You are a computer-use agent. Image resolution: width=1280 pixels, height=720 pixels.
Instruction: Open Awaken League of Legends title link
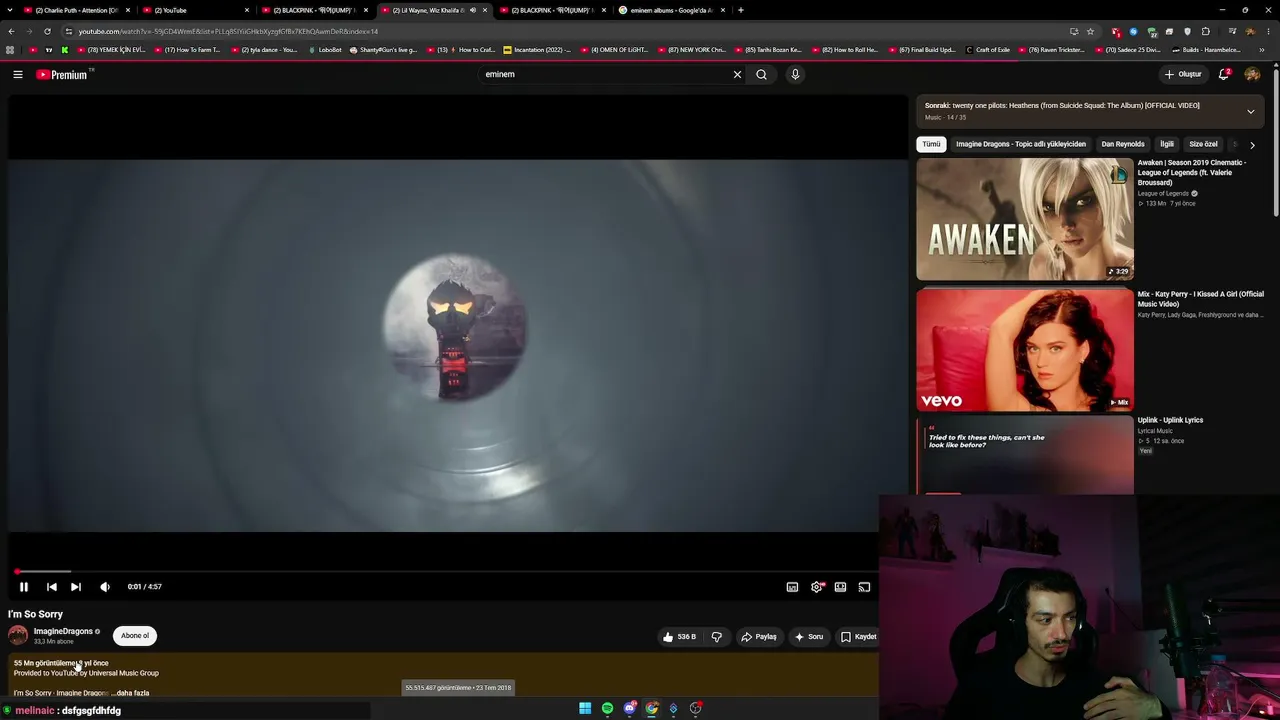[1192, 172]
